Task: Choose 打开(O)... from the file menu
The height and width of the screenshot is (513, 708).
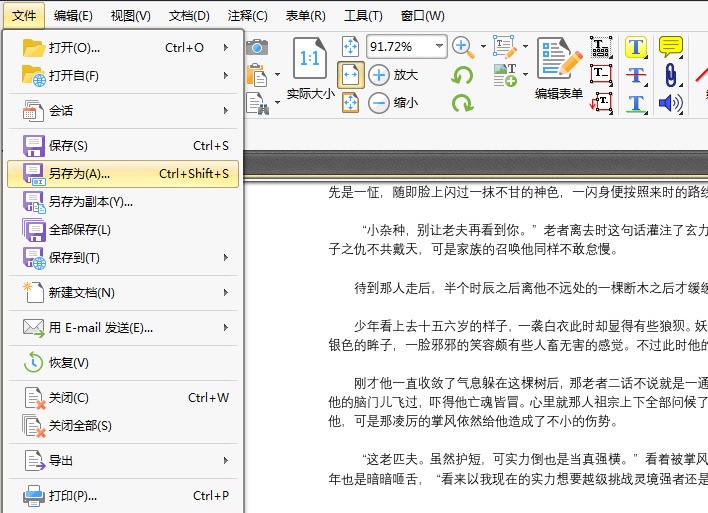Action: point(123,47)
